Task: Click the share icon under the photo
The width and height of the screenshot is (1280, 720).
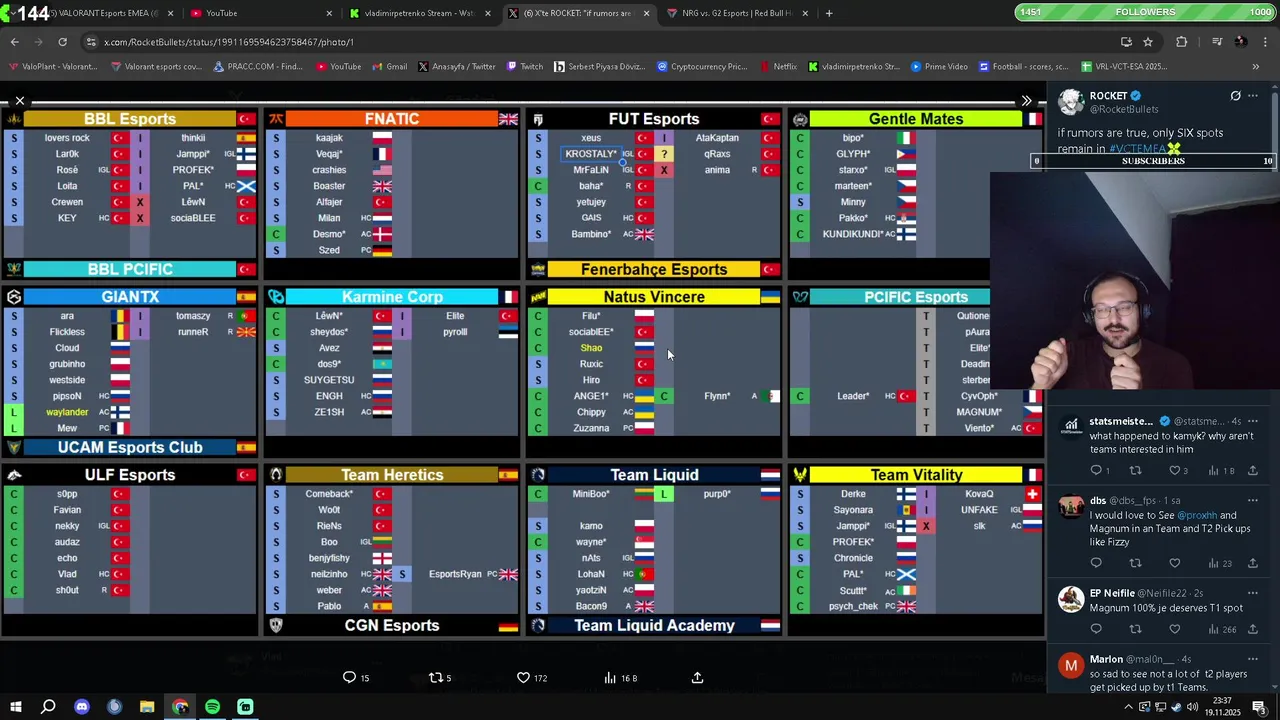Action: 697,677
